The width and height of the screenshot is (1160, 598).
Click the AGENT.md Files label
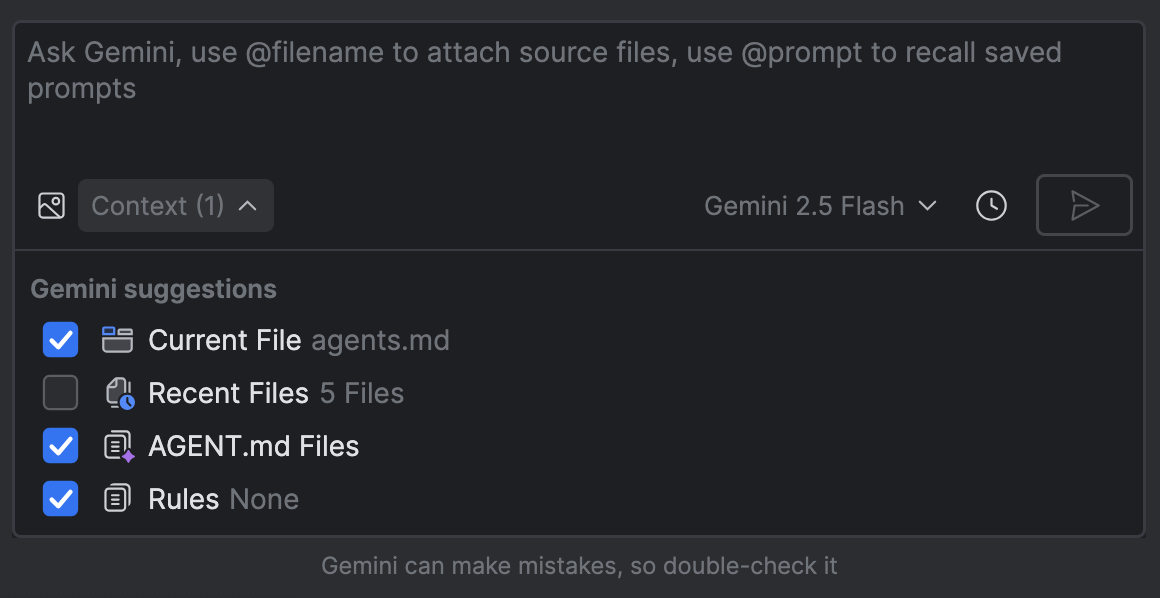coord(253,446)
